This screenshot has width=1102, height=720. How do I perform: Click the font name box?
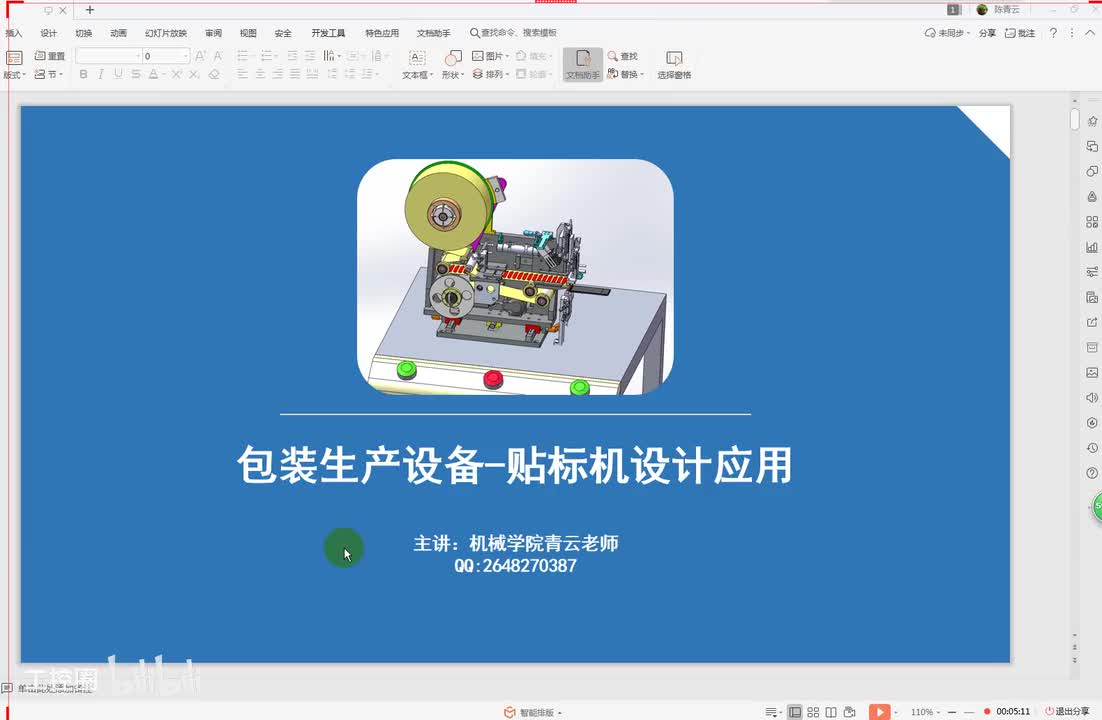[108, 56]
